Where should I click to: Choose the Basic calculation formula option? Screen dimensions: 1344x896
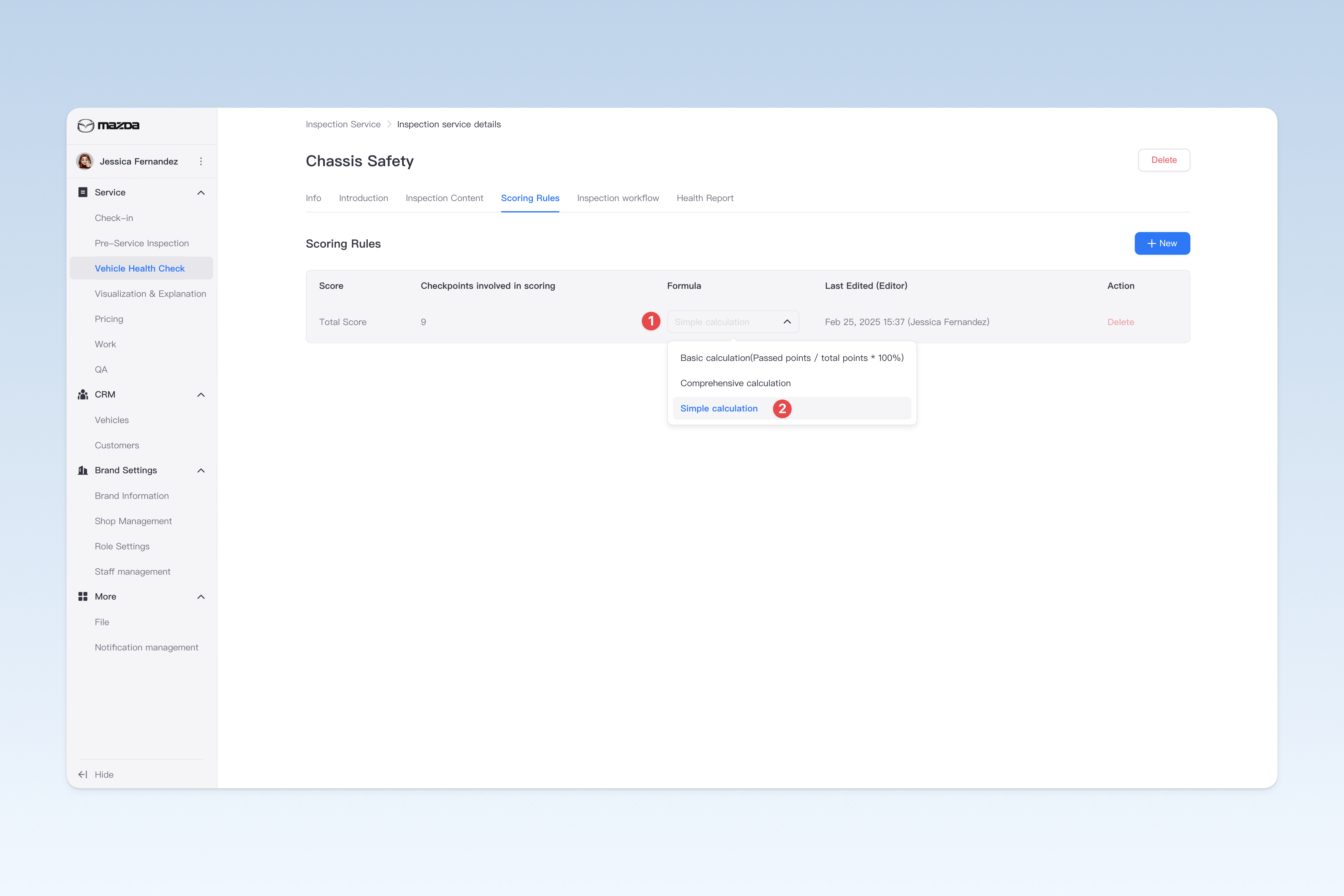[792, 358]
